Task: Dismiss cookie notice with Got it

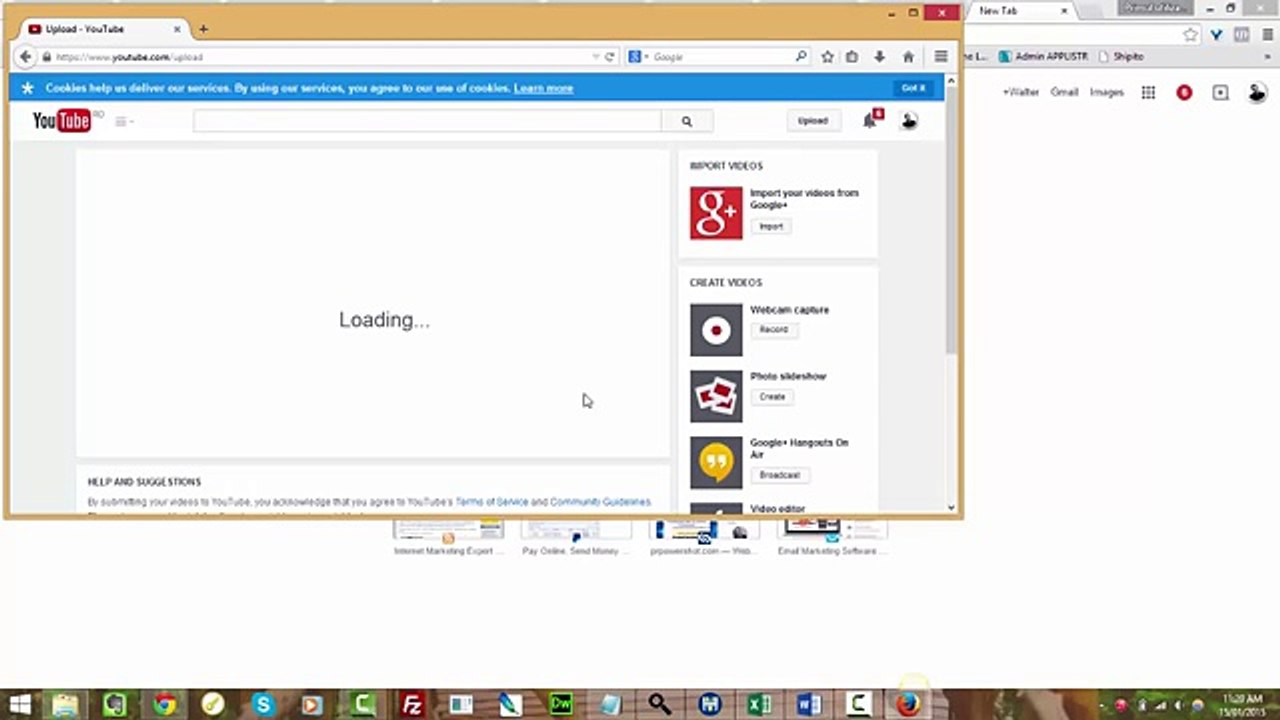Action: 913,88
